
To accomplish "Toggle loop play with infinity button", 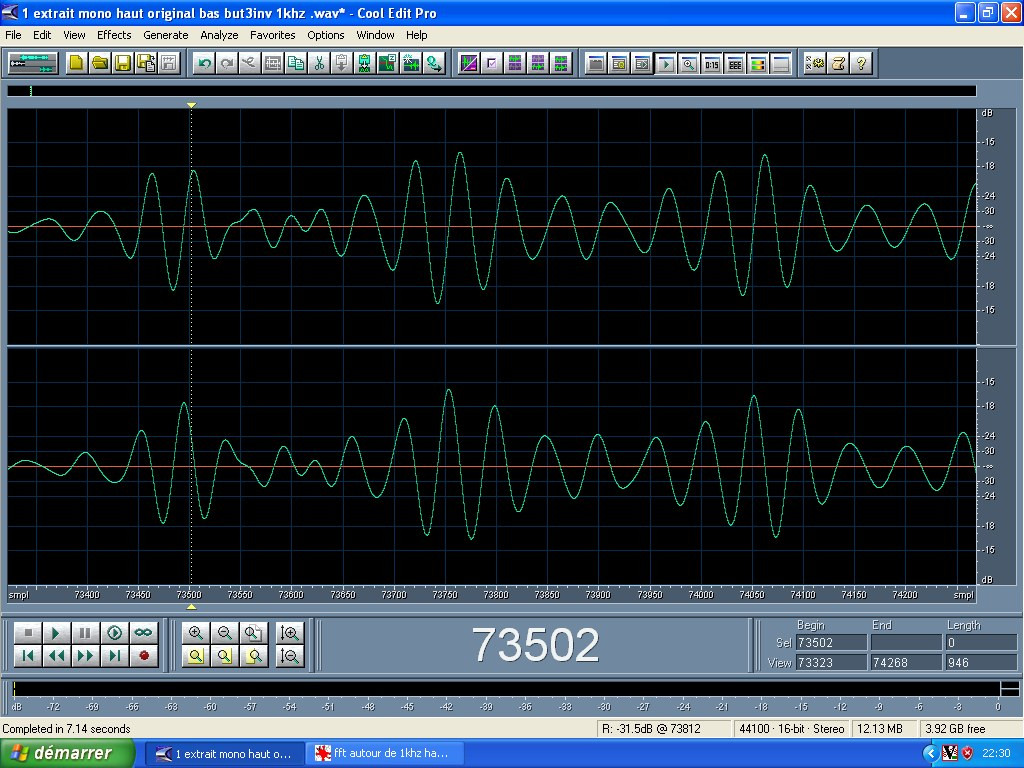I will coord(144,633).
